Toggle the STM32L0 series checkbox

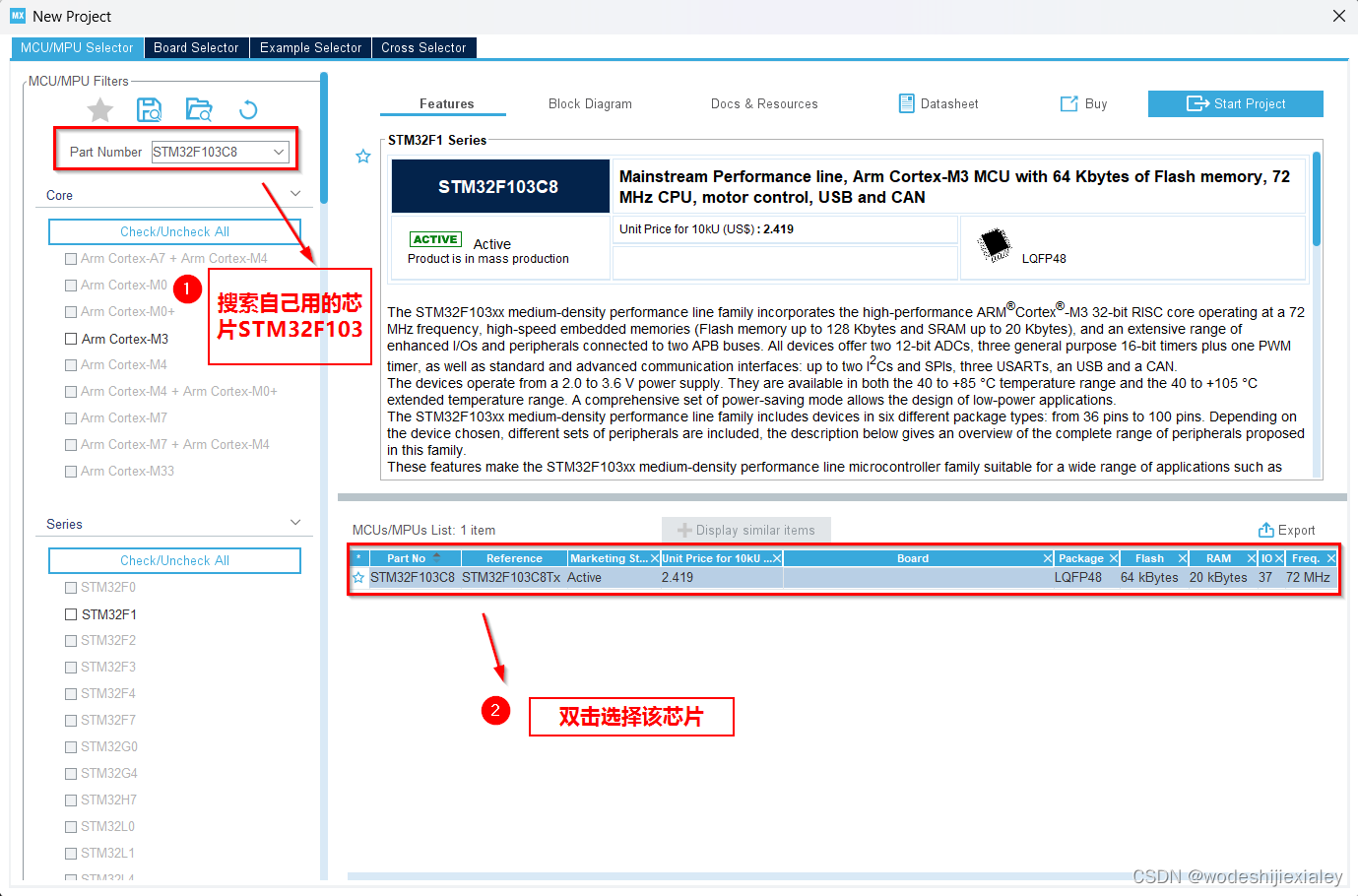(71, 827)
